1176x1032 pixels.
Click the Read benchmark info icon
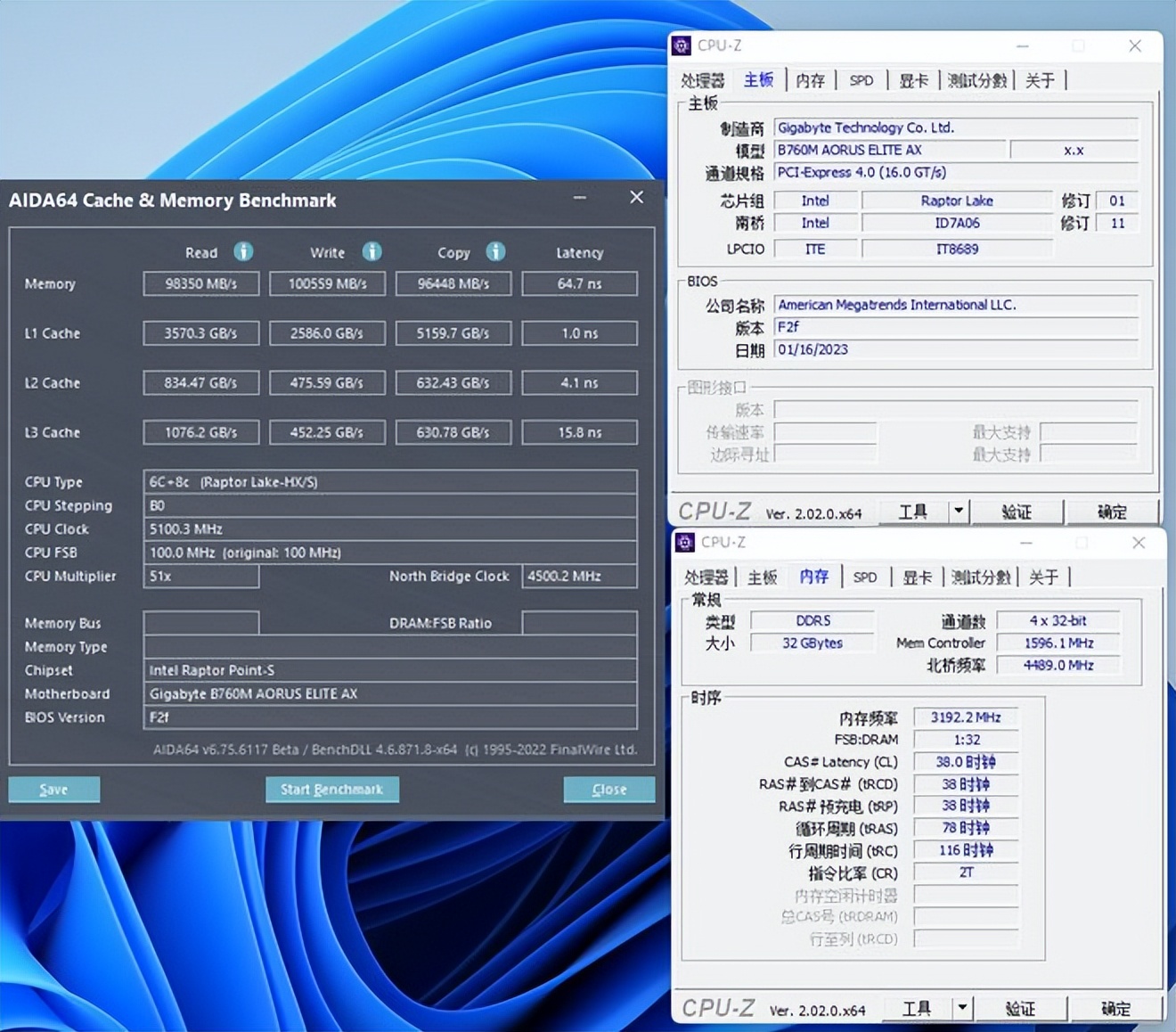point(242,252)
